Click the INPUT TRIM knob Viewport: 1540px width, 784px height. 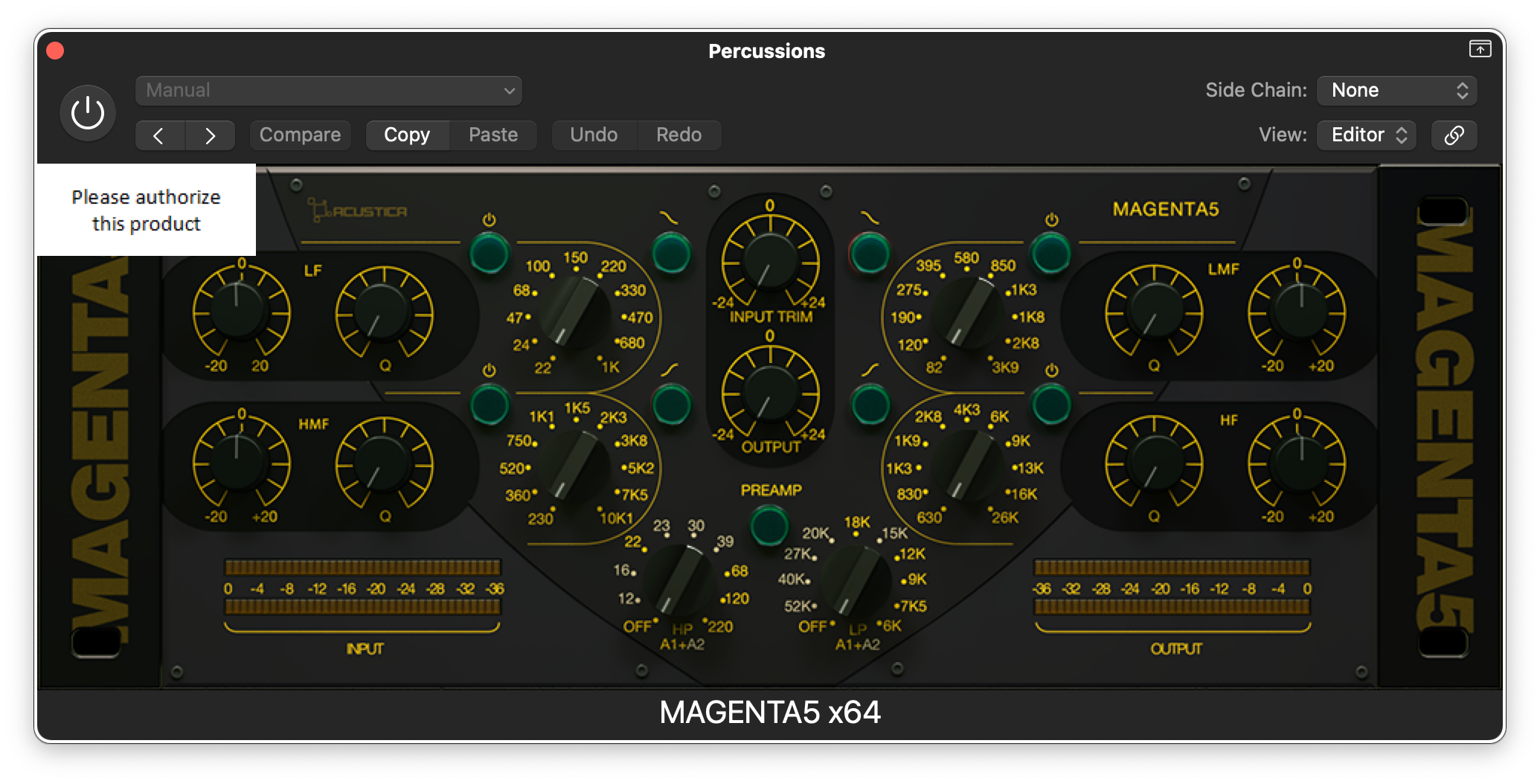[770, 262]
